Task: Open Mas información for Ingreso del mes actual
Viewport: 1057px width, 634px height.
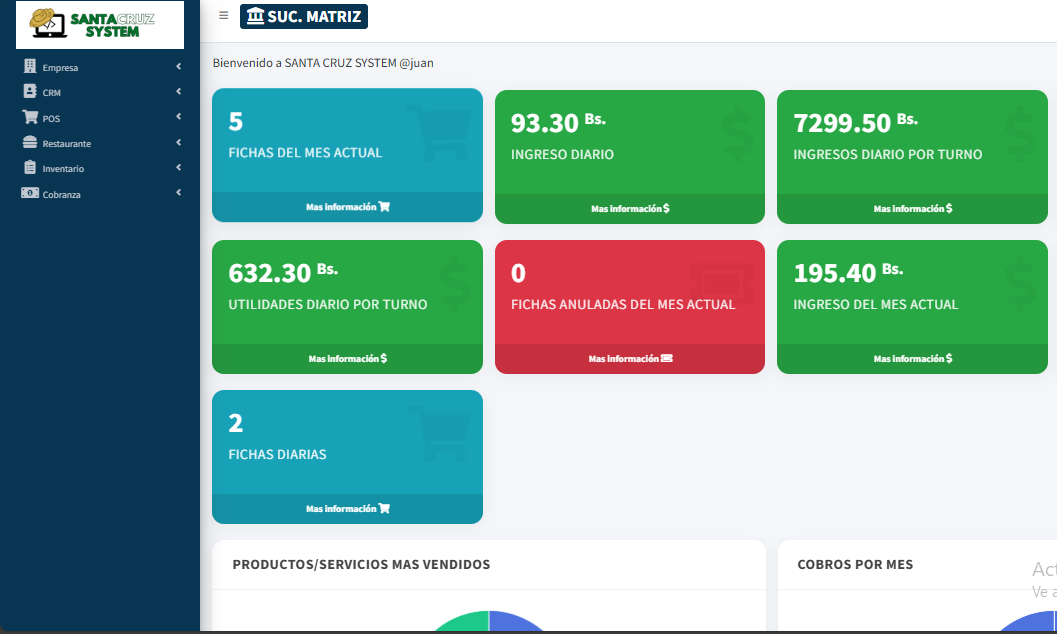Action: tap(912, 358)
